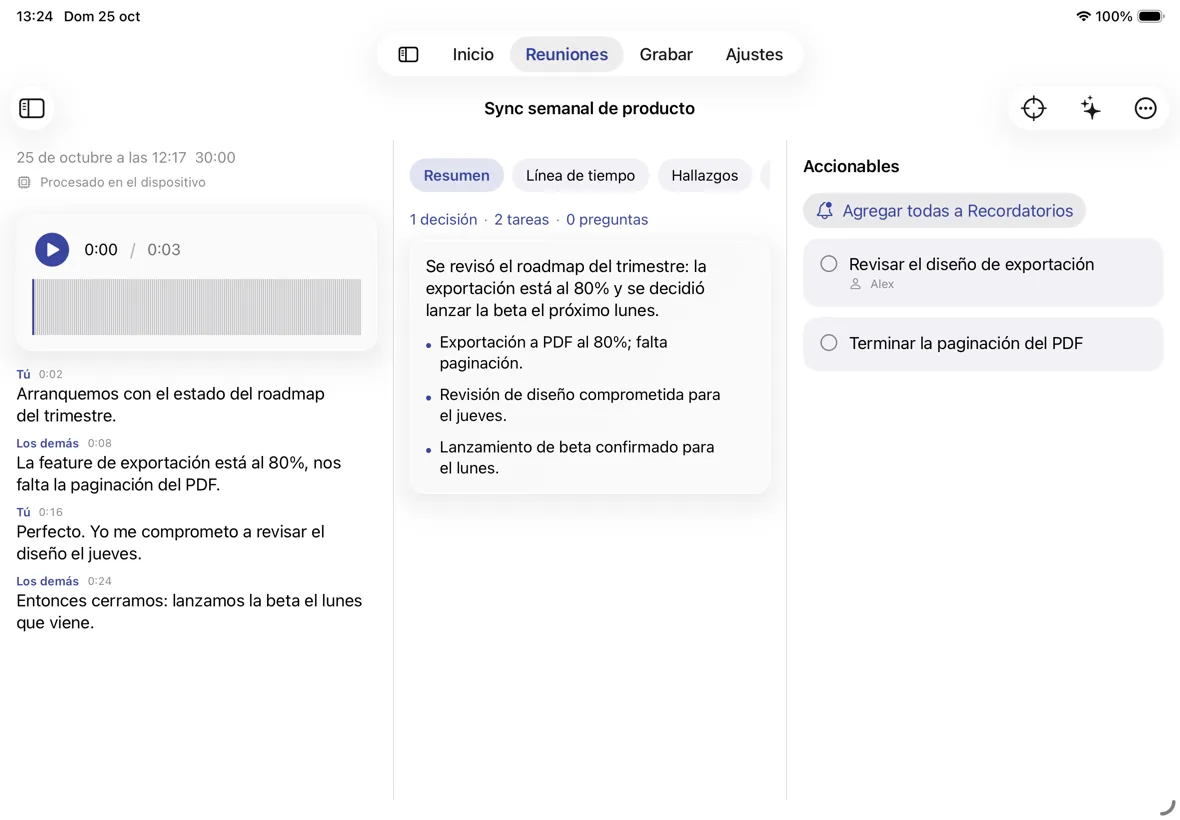Open the Grabar tab
This screenshot has width=1180, height=820.
click(666, 54)
